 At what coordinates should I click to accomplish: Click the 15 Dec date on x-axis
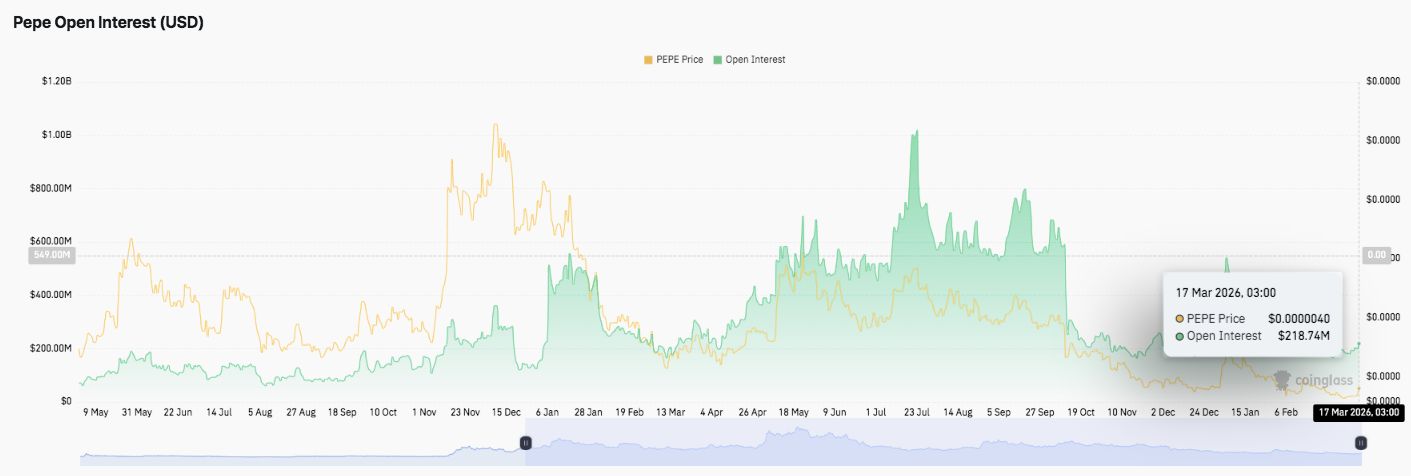pos(505,412)
